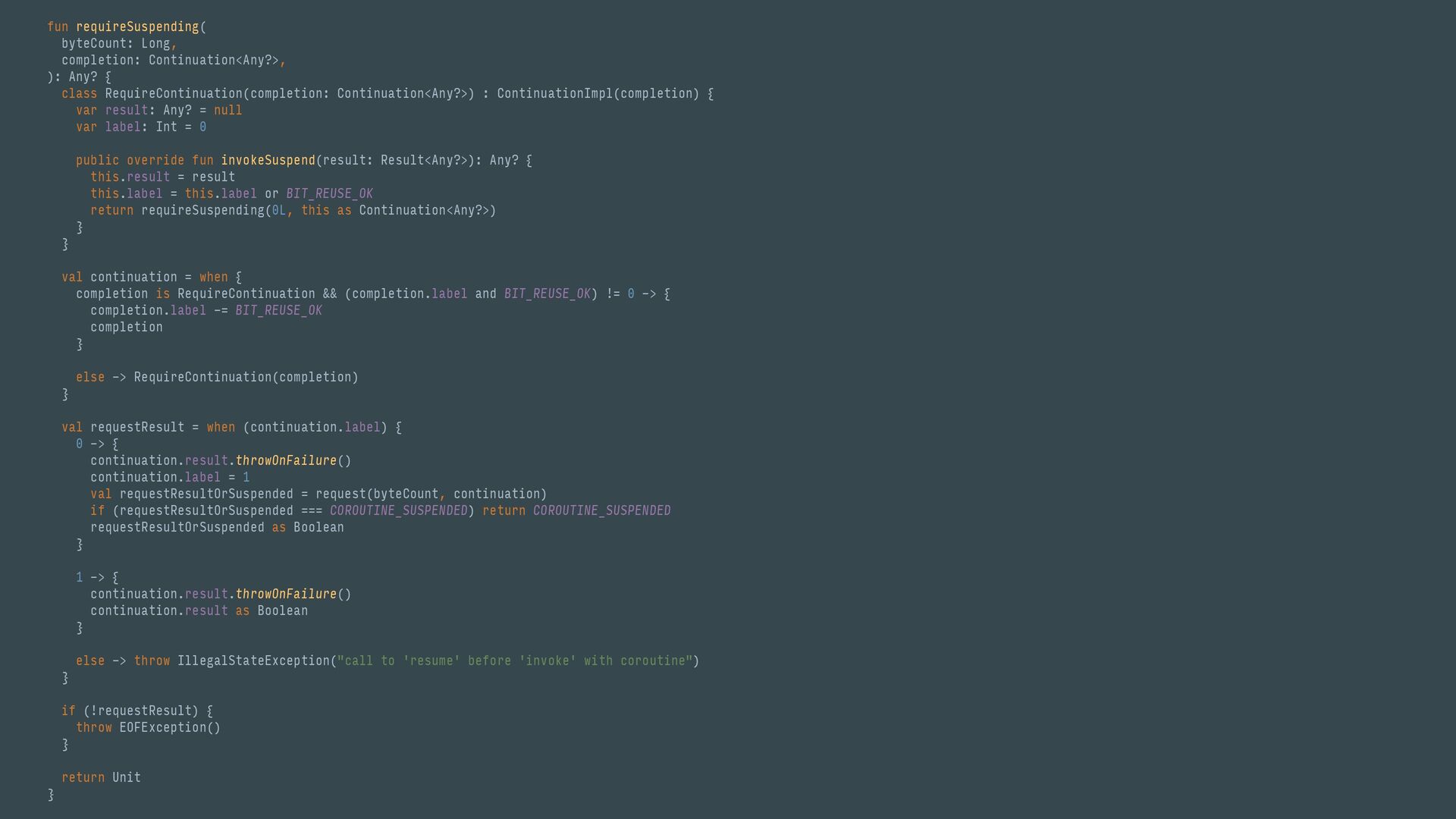The width and height of the screenshot is (1456, 819).
Task: Click the invokeSuspend function name
Action: pyautogui.click(x=268, y=161)
